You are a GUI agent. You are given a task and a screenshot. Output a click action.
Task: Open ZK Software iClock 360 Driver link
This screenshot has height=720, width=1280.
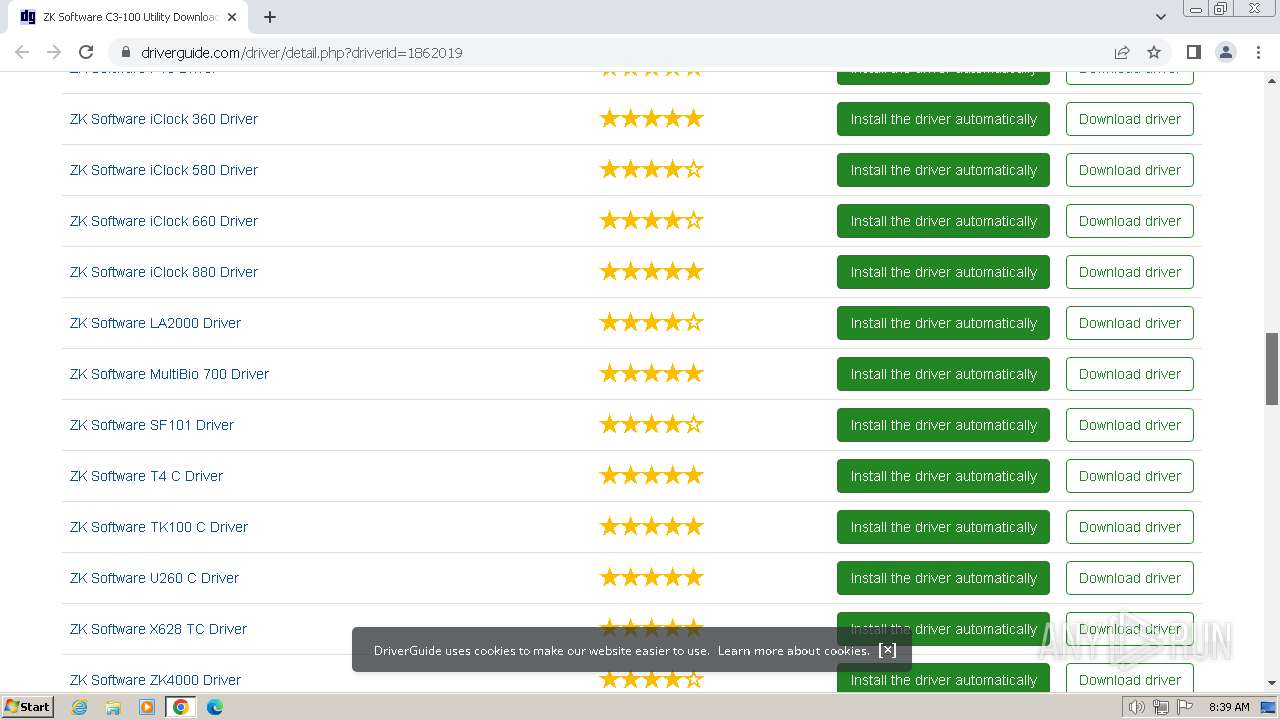coord(164,119)
